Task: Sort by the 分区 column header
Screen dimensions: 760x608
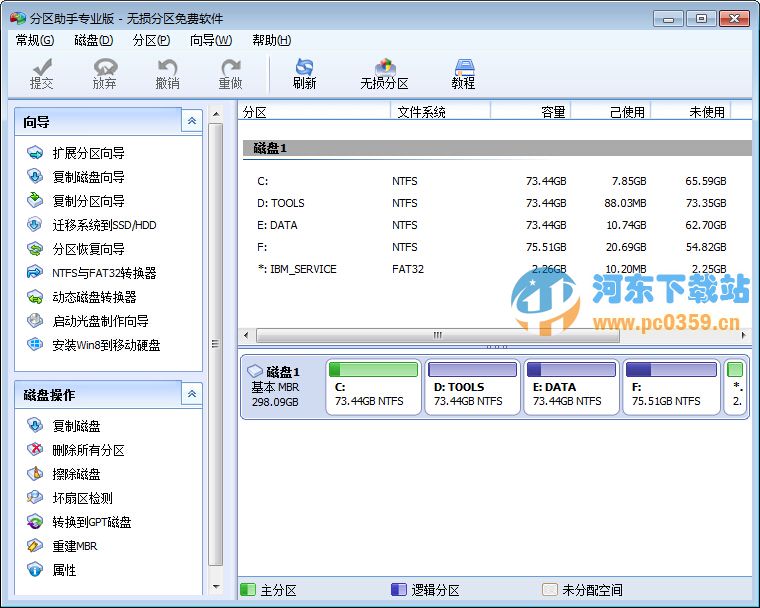Action: click(x=314, y=112)
